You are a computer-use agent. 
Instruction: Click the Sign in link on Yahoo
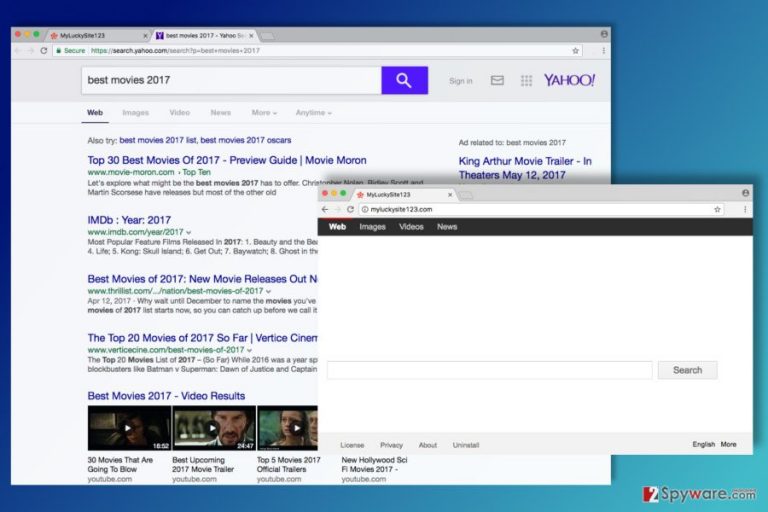[461, 81]
